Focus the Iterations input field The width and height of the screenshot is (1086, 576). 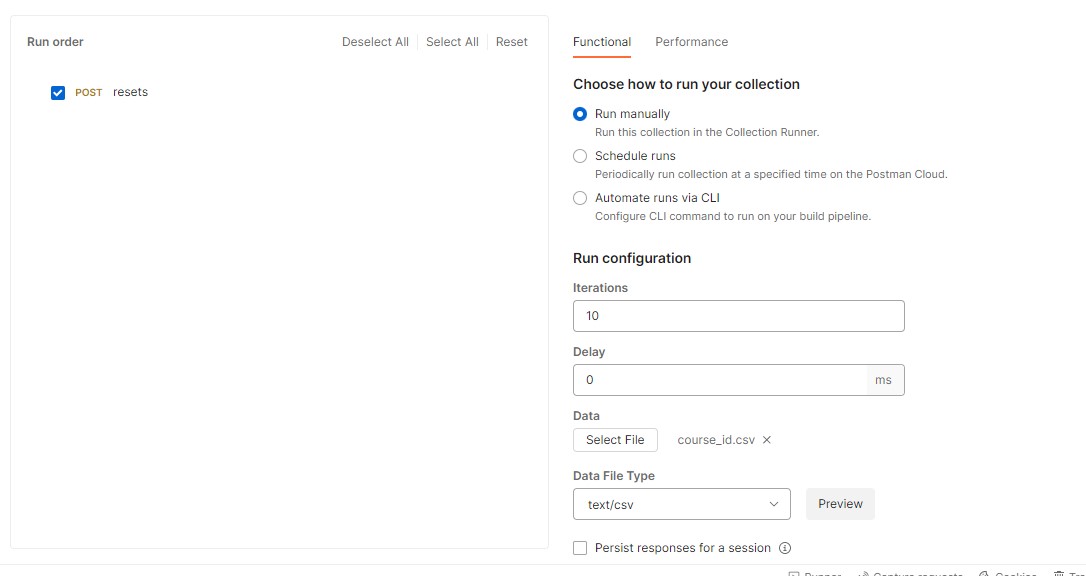738,316
